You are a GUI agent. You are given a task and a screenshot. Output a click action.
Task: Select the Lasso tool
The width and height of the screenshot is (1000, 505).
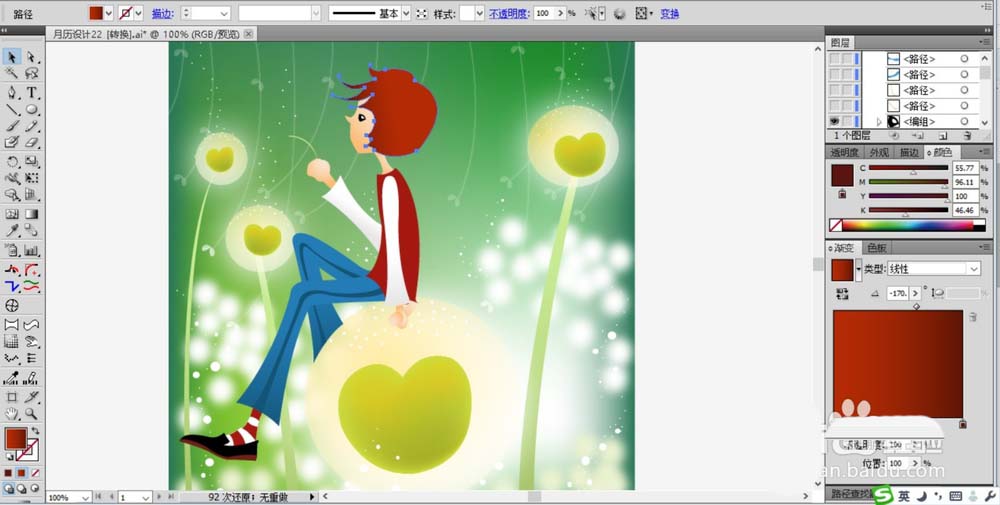click(x=31, y=74)
